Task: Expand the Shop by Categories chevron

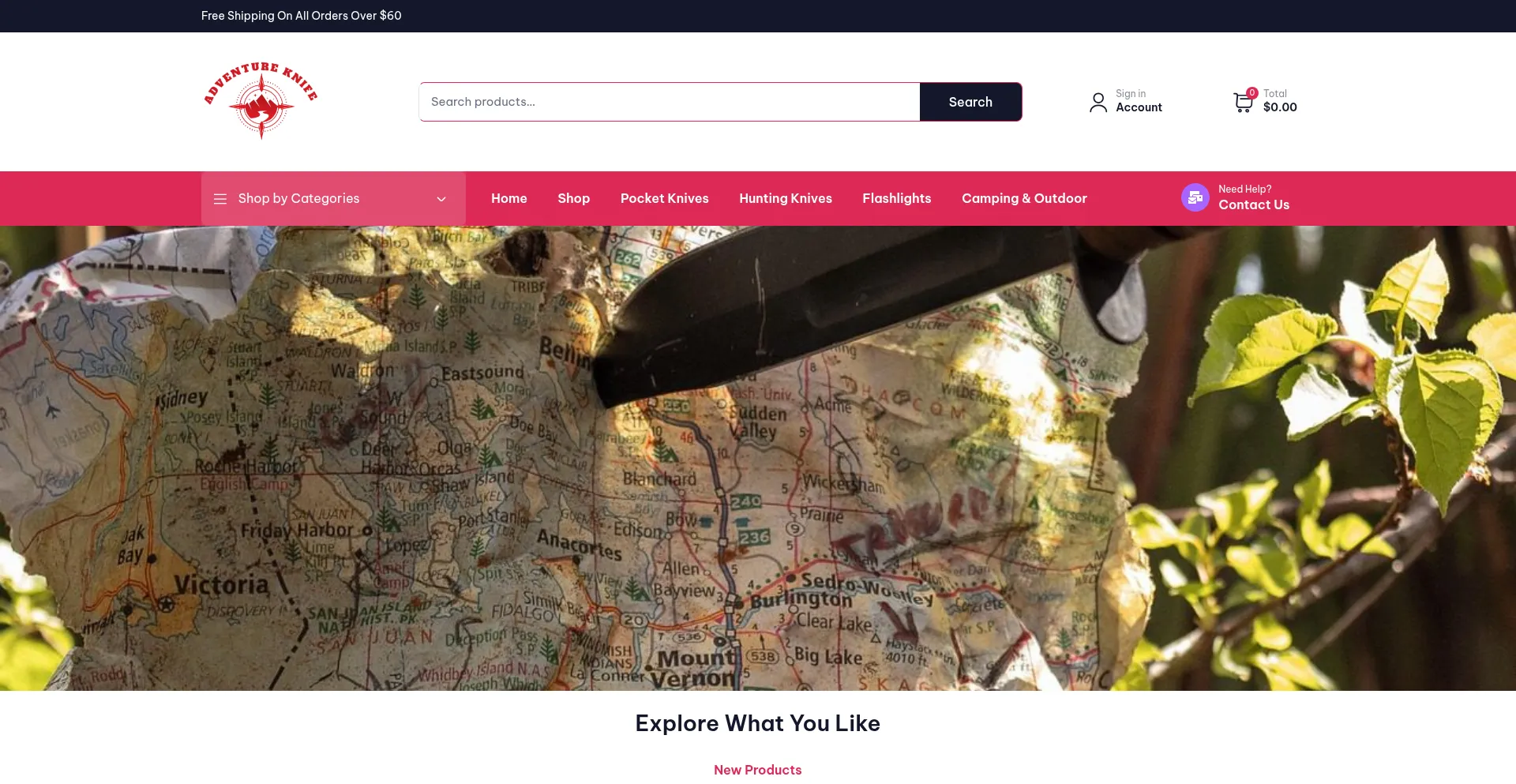Action: pyautogui.click(x=441, y=199)
